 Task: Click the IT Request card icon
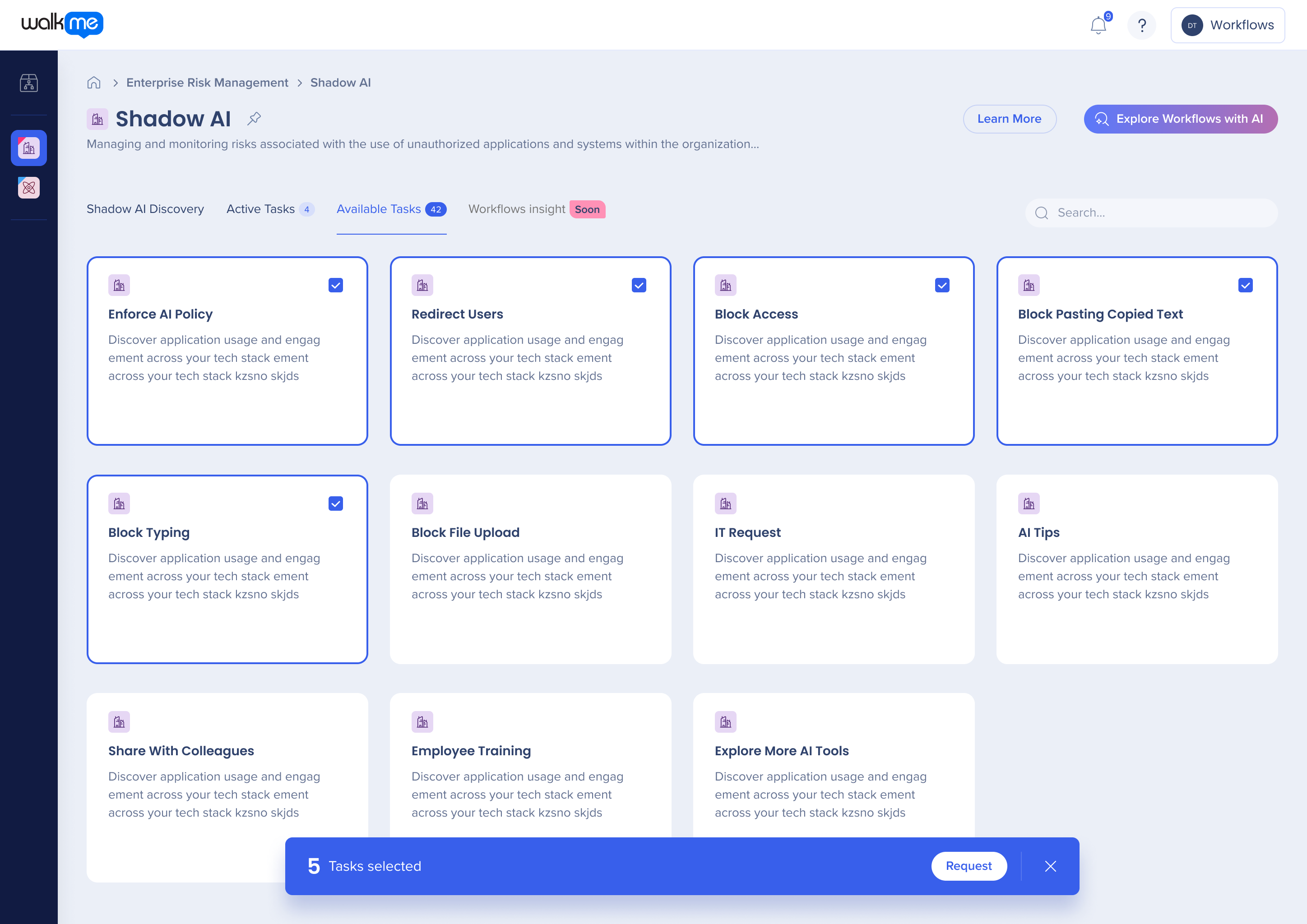tap(726, 504)
